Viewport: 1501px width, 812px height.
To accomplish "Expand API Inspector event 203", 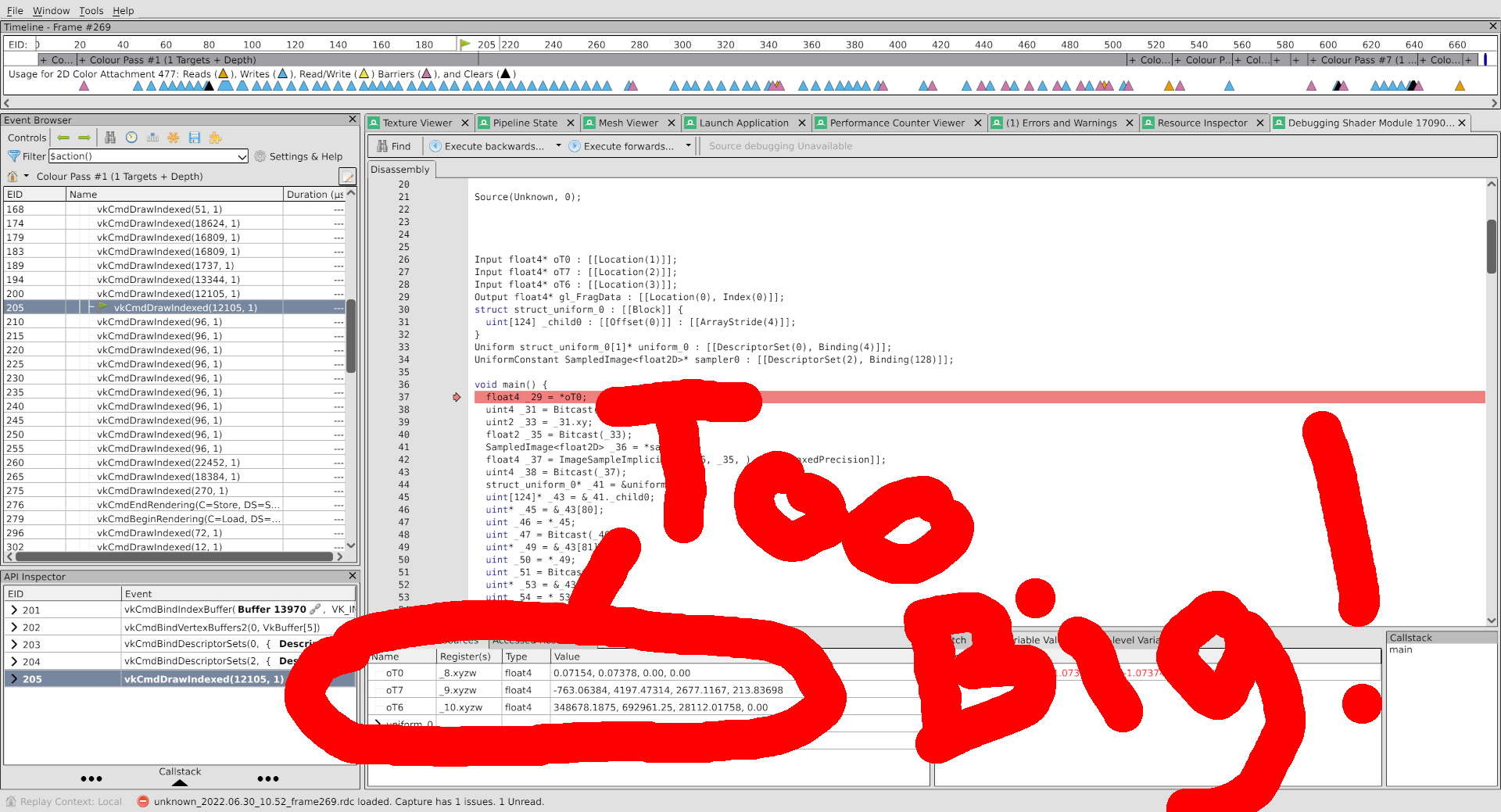I will tap(14, 645).
